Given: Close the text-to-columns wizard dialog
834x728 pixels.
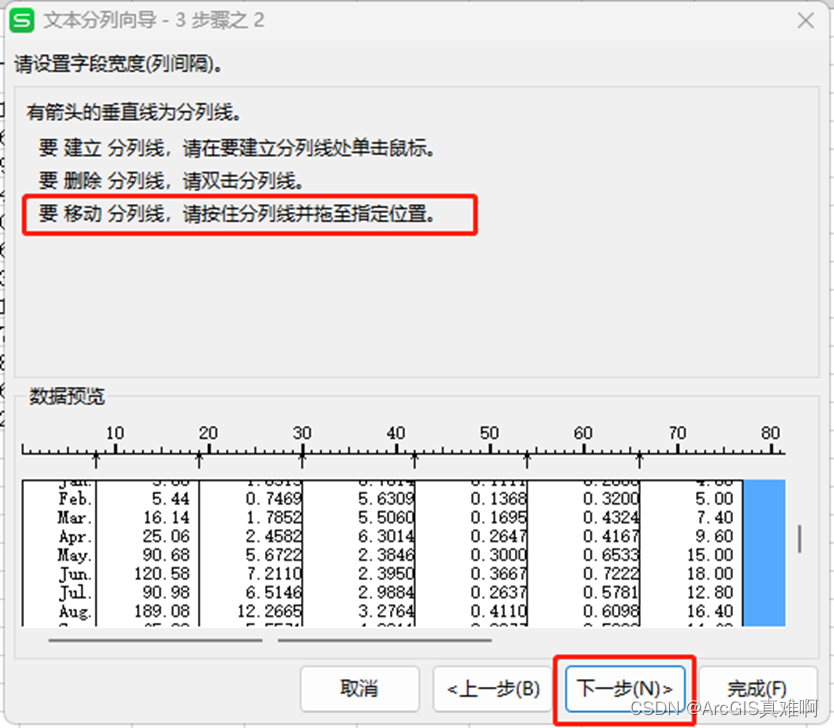Looking at the screenshot, I should [x=805, y=21].
